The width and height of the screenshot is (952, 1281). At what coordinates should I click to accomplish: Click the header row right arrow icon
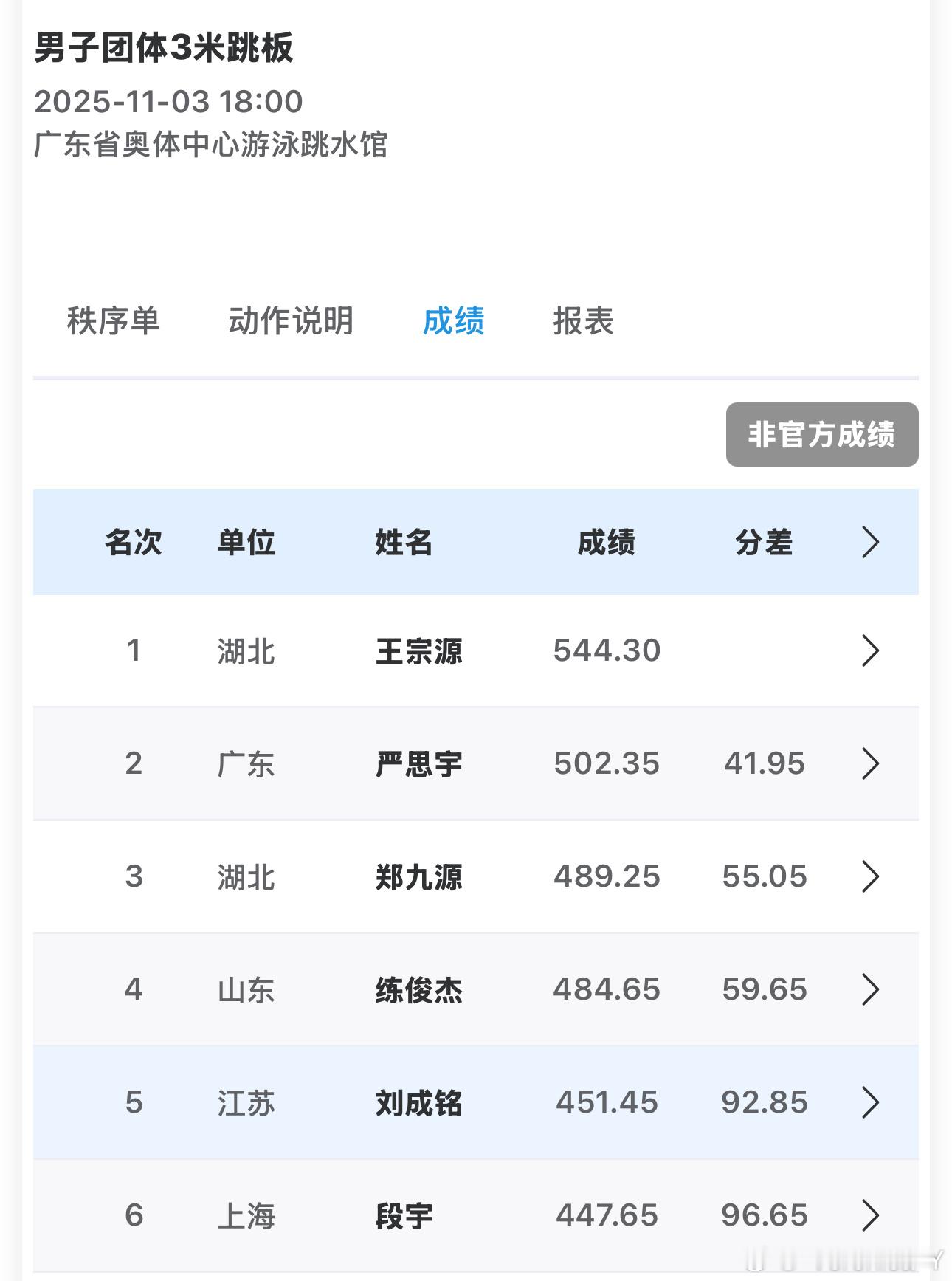871,542
